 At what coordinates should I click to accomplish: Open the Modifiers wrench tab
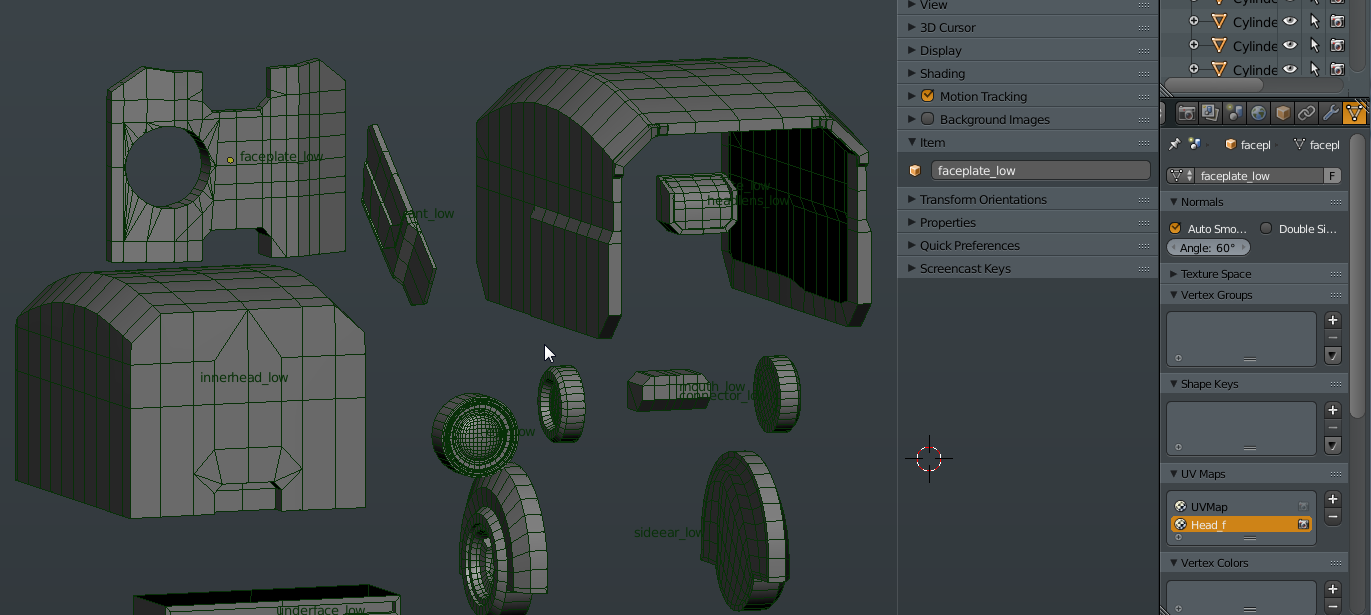point(1330,113)
